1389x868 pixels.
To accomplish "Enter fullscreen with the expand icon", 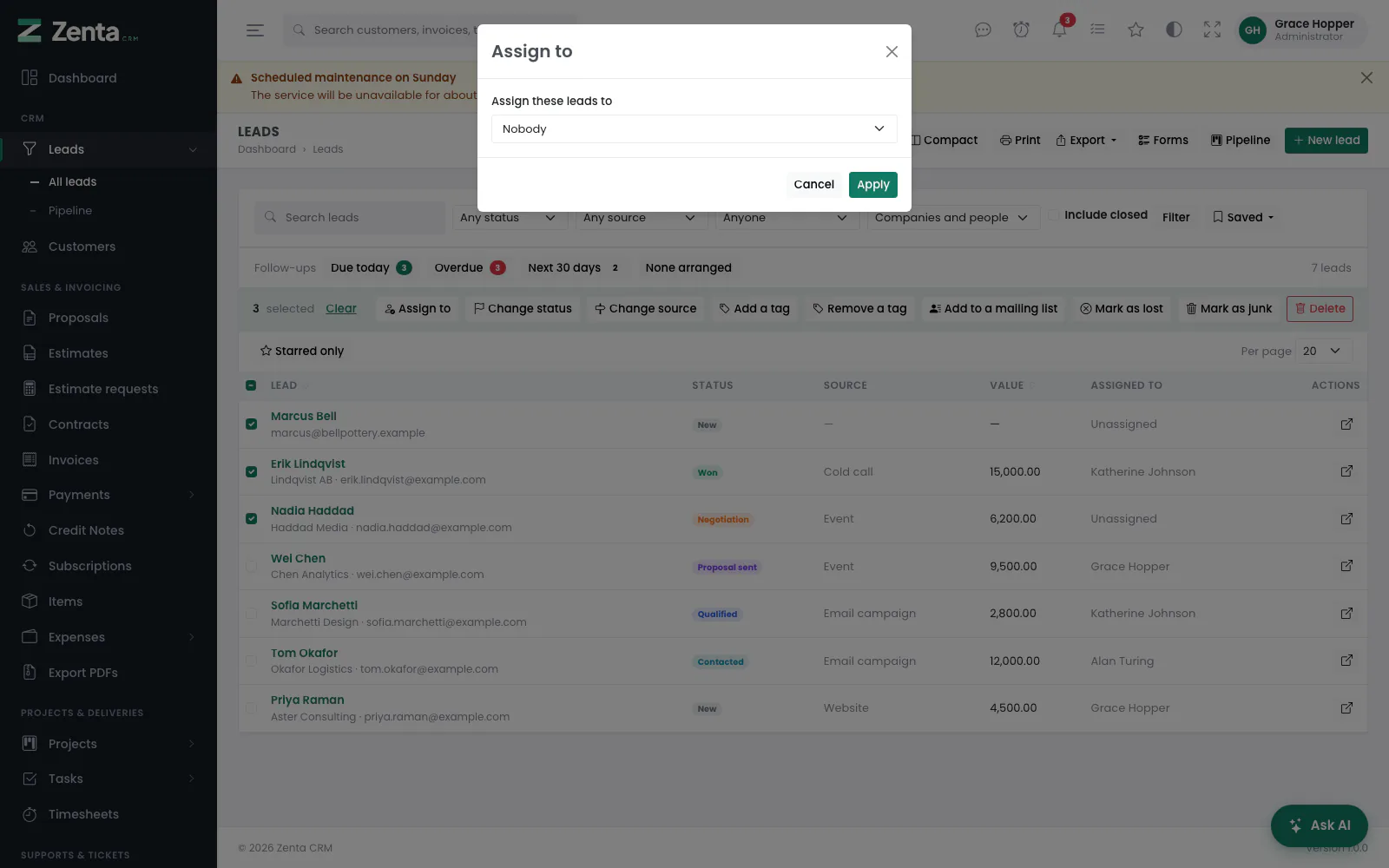I will [1212, 30].
